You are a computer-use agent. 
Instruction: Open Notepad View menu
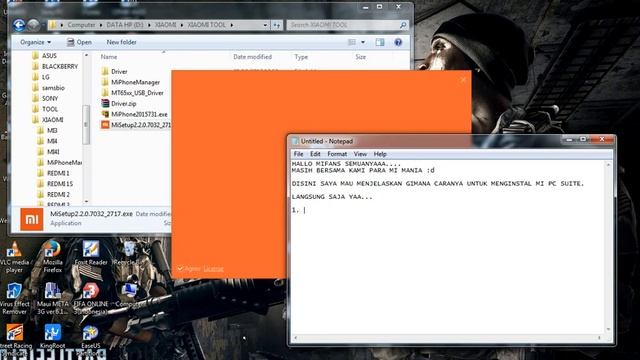(360, 154)
